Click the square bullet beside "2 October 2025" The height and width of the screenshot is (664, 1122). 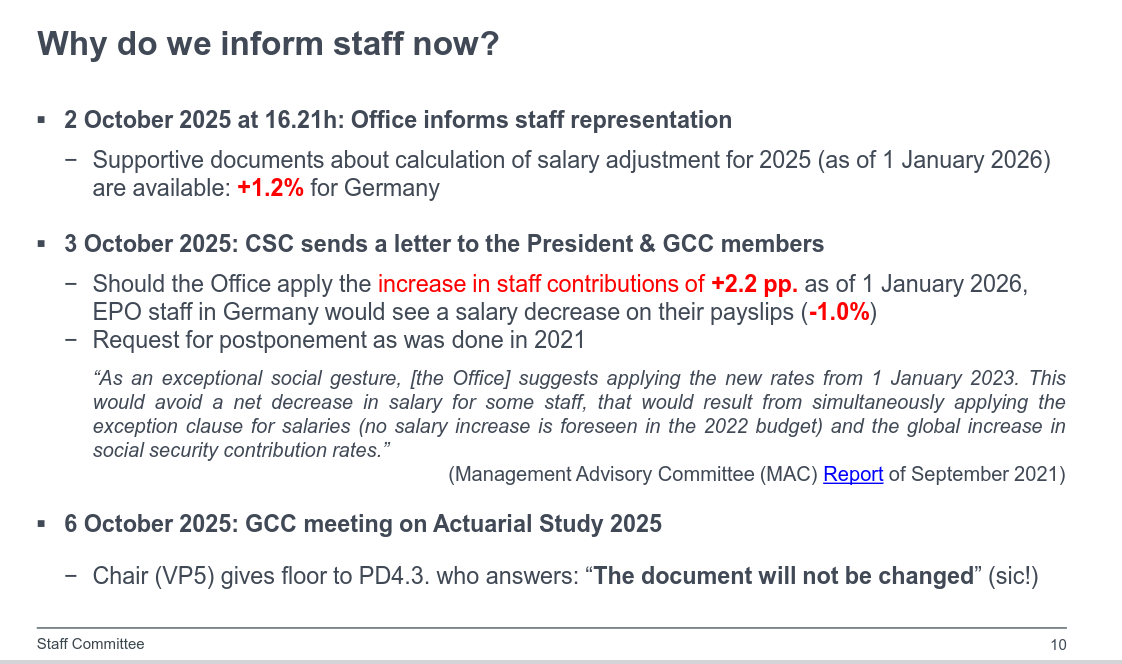click(x=42, y=120)
